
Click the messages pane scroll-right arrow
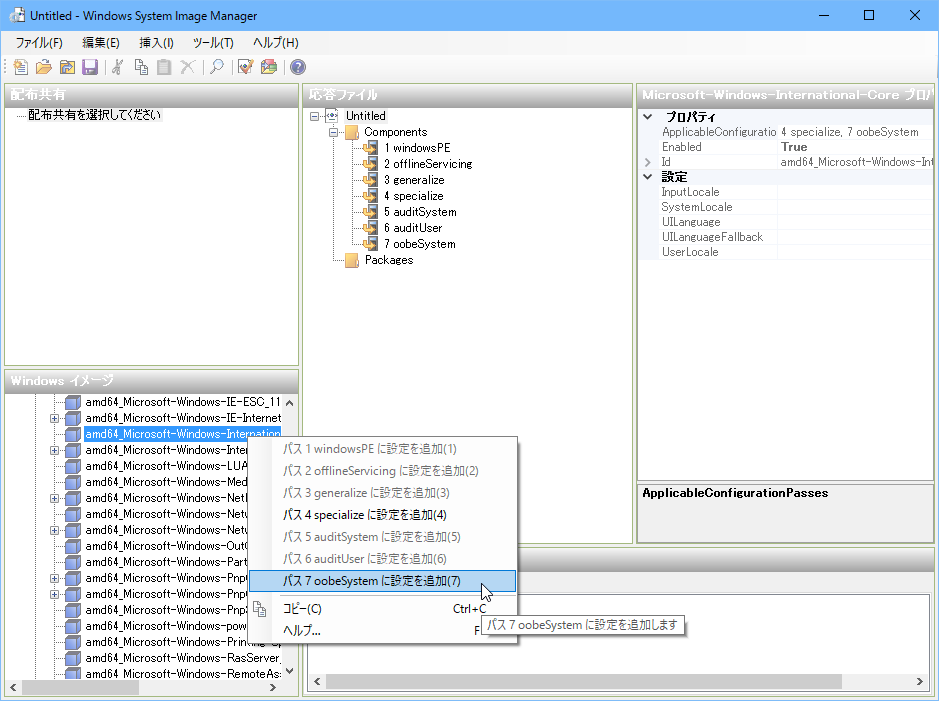point(920,682)
